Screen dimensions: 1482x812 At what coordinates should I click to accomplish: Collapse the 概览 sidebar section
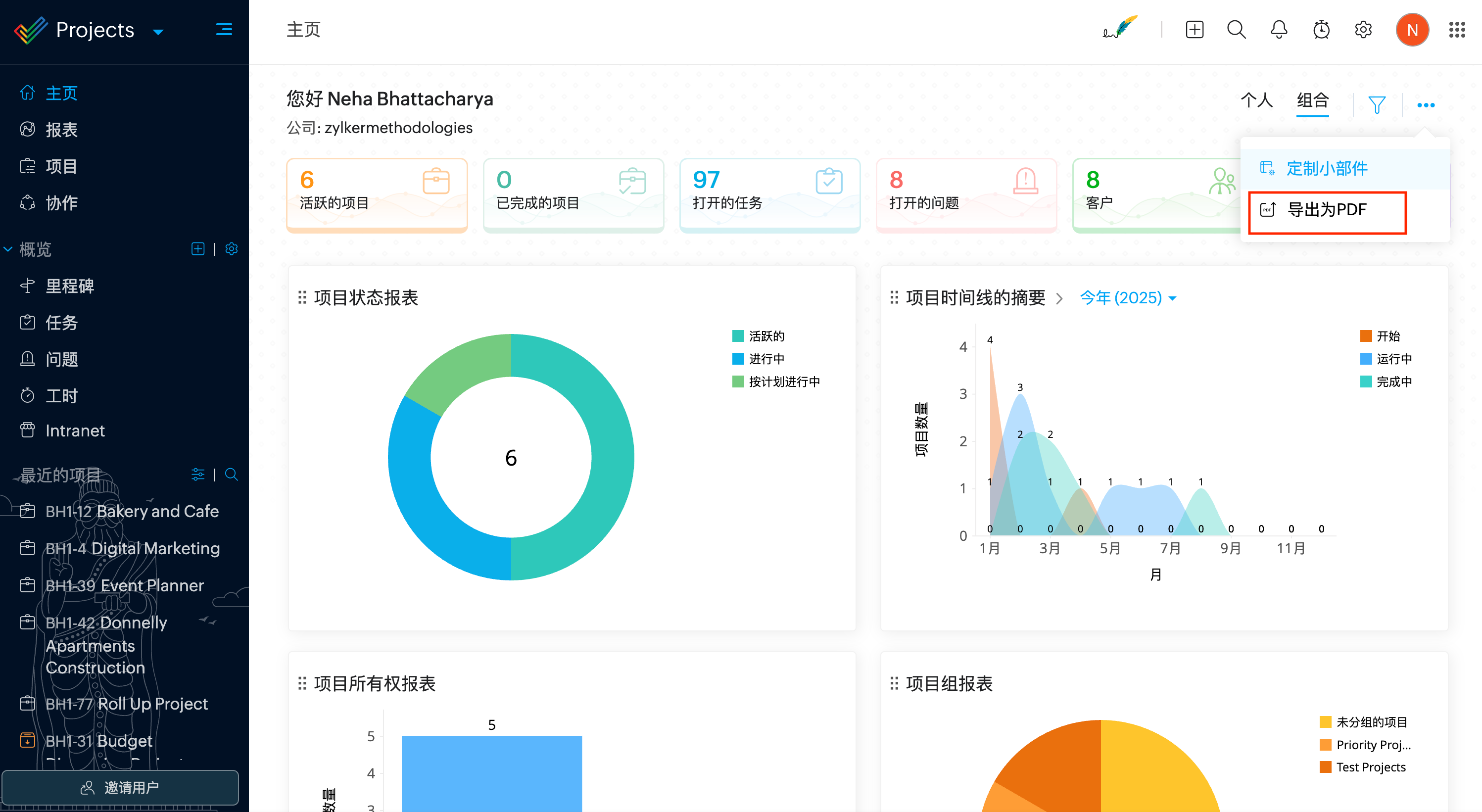point(8,249)
